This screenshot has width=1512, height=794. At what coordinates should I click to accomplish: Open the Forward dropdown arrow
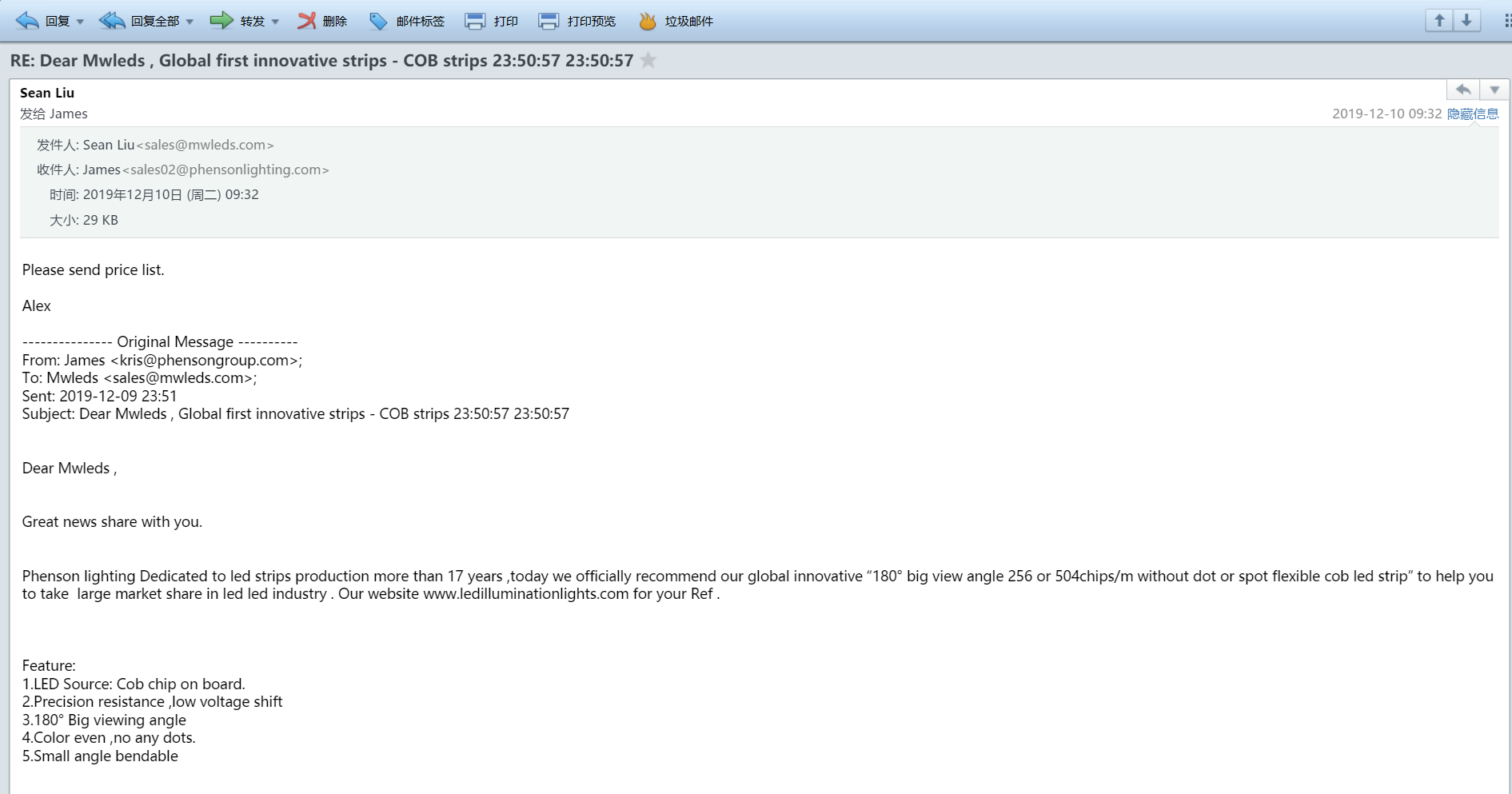coord(275,22)
